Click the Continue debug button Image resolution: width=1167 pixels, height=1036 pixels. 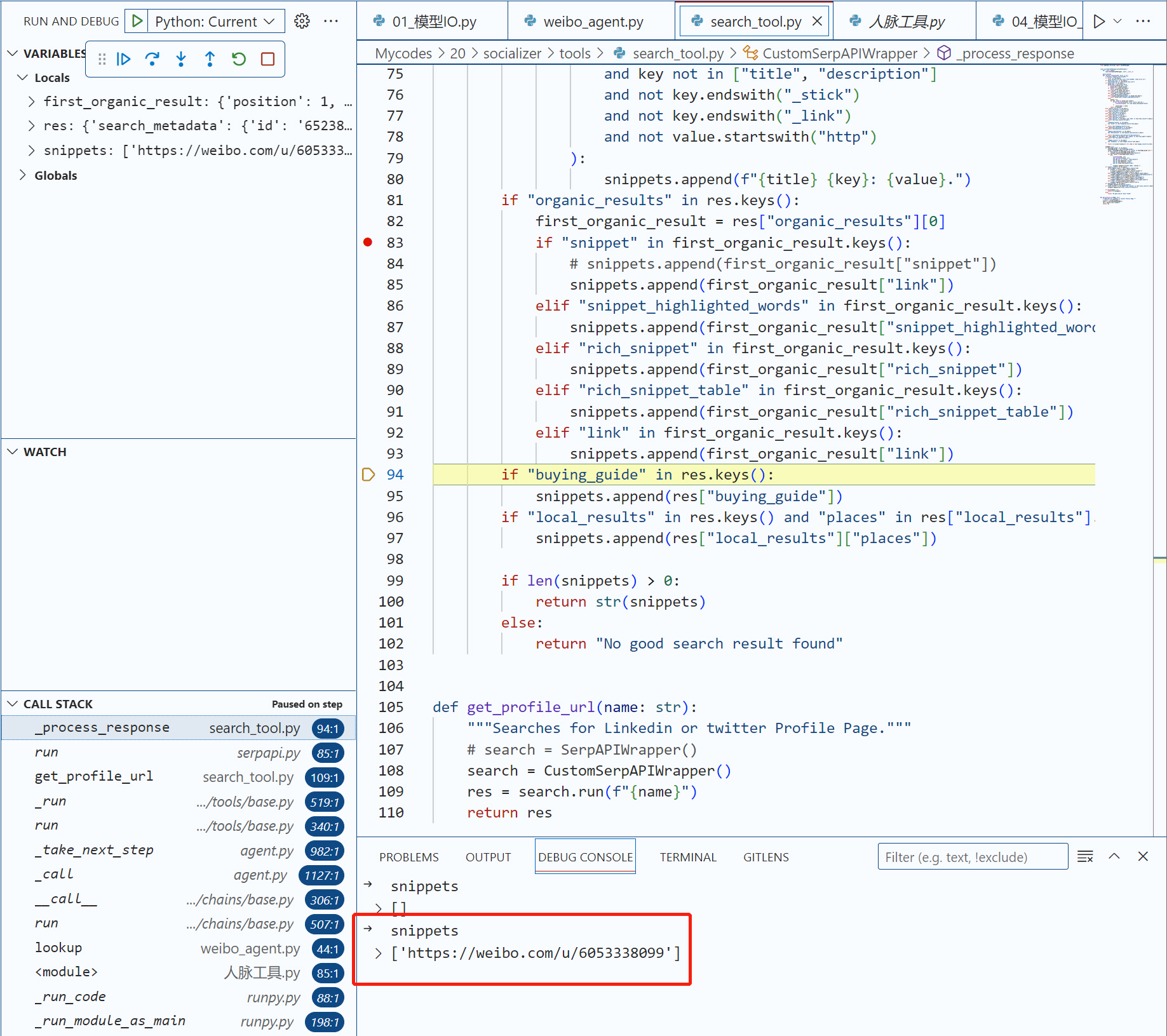pos(124,59)
